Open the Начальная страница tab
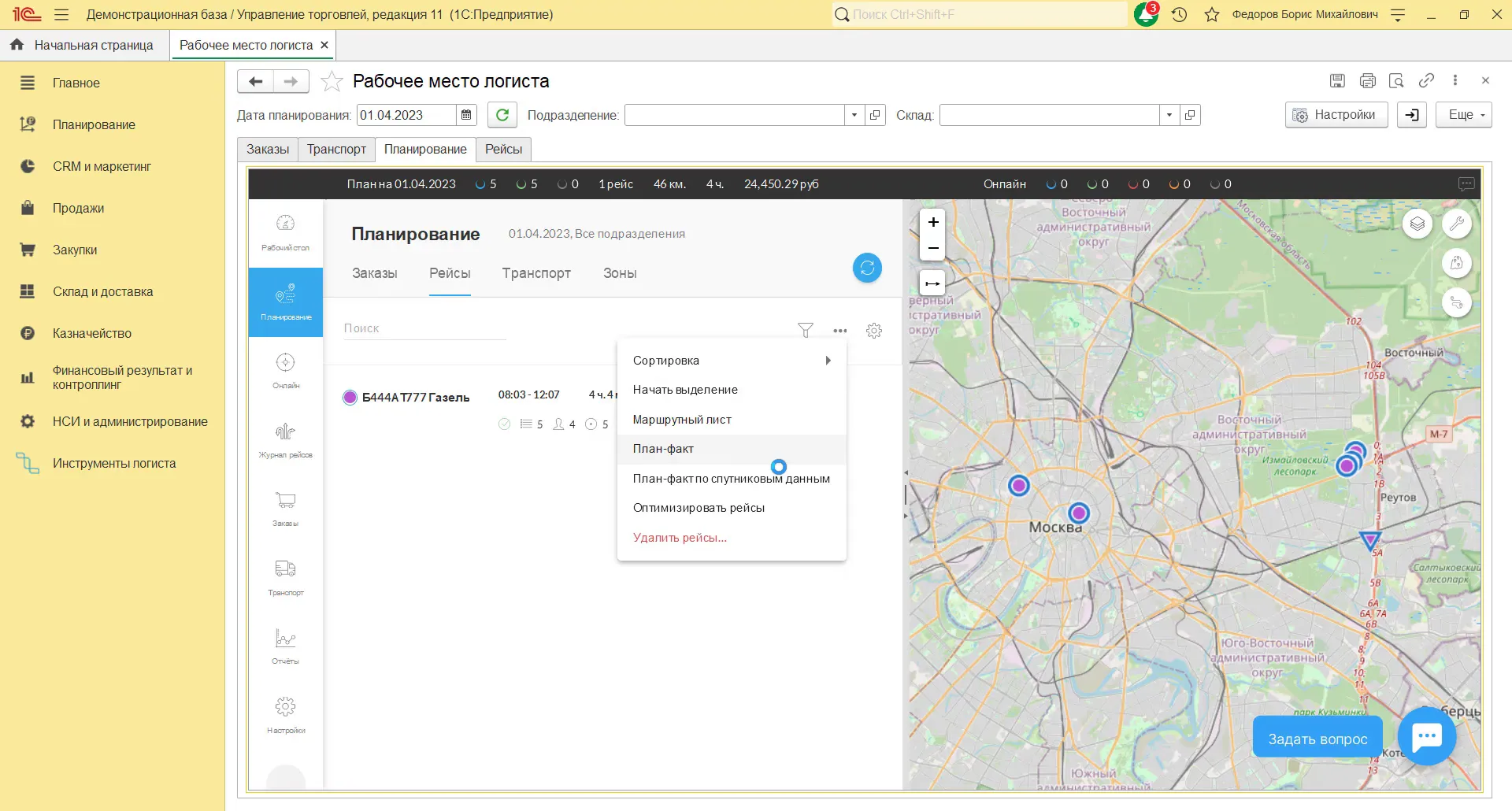This screenshot has width=1512, height=811. coord(84,45)
